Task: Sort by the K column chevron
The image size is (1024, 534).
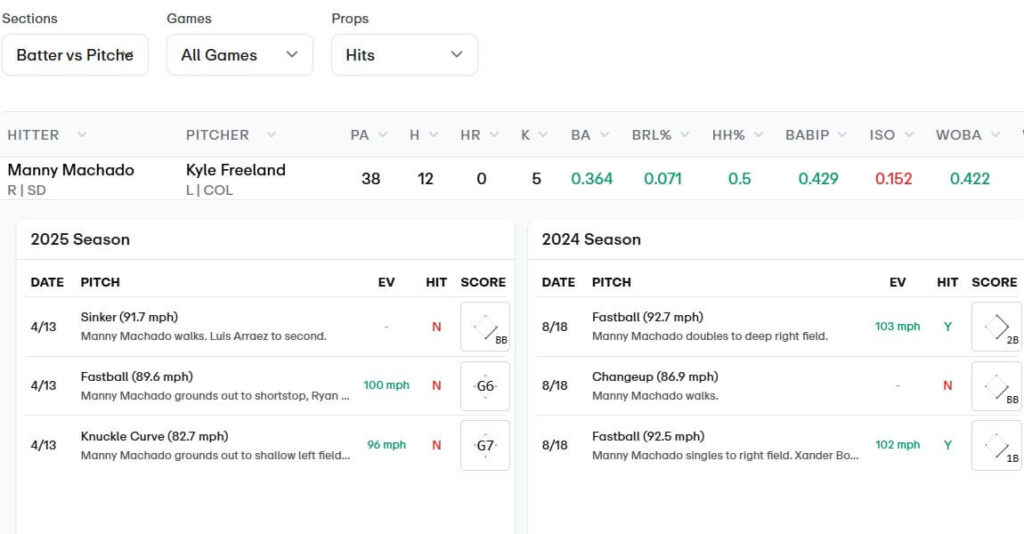Action: 543,135
